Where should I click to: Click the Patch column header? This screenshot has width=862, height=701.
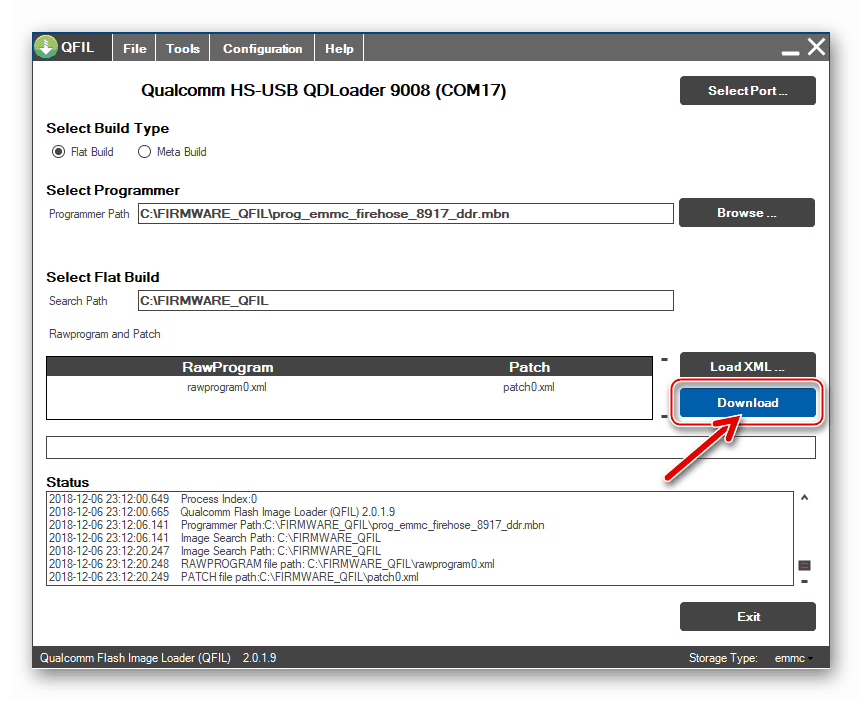pos(529,367)
